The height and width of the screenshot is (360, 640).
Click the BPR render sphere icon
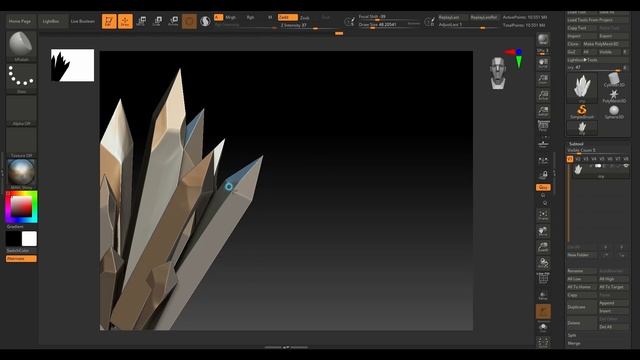(x=543, y=40)
